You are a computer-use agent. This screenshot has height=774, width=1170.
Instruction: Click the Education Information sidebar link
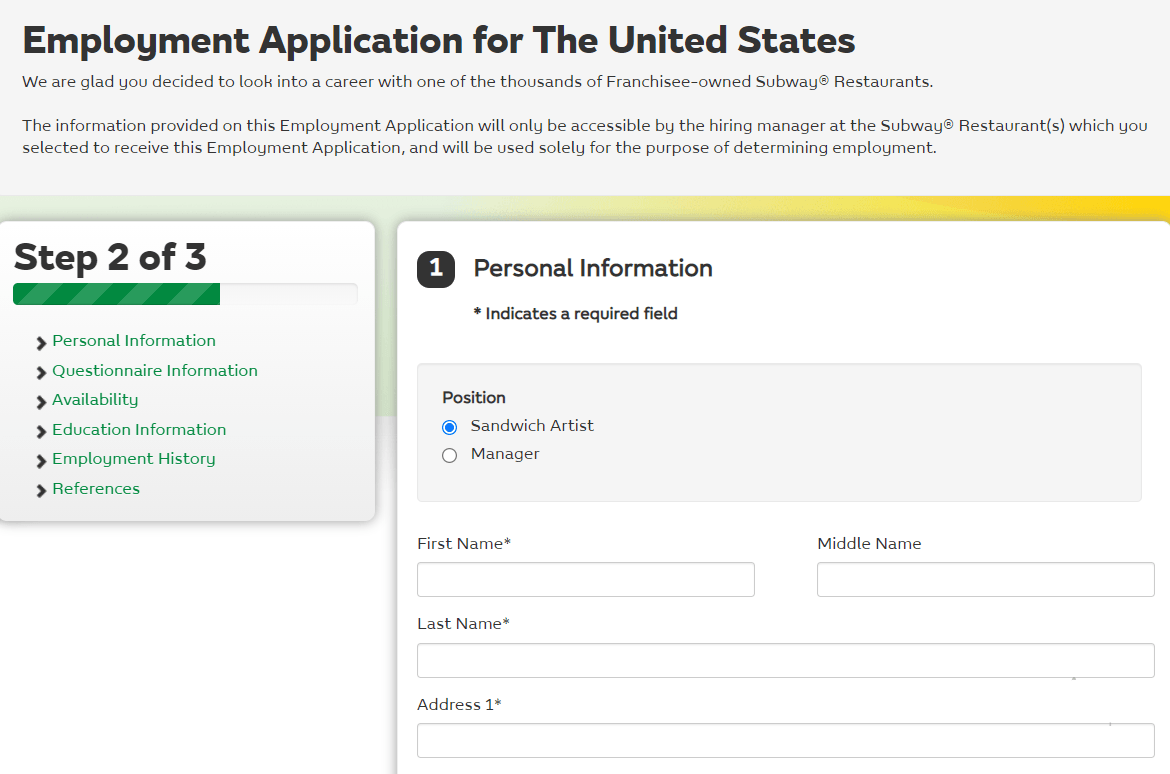(138, 430)
